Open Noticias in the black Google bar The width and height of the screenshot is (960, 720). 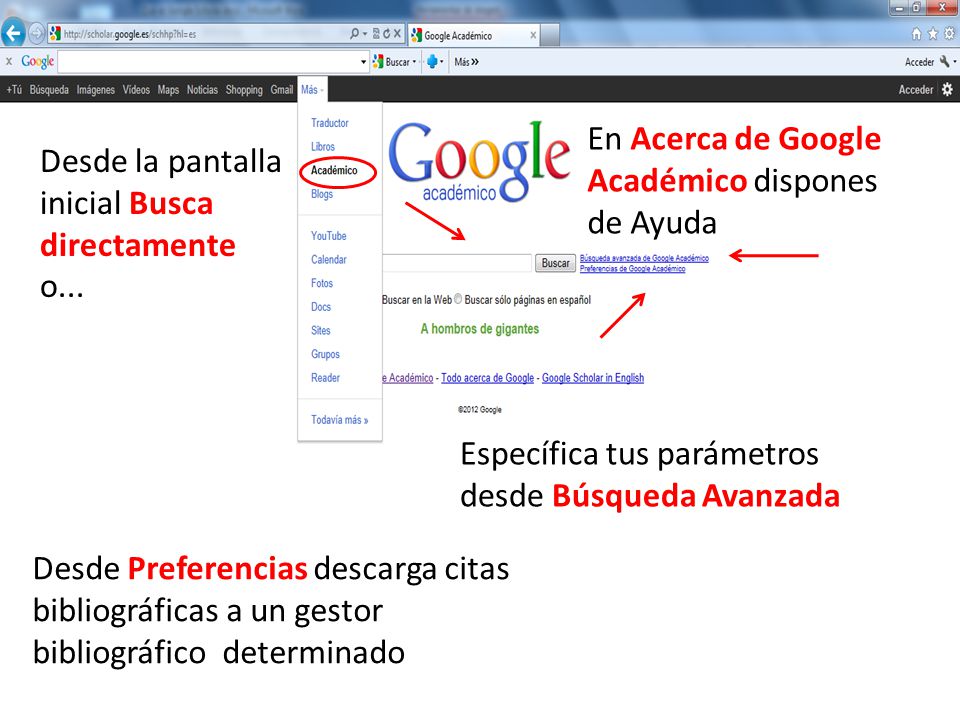click(202, 89)
